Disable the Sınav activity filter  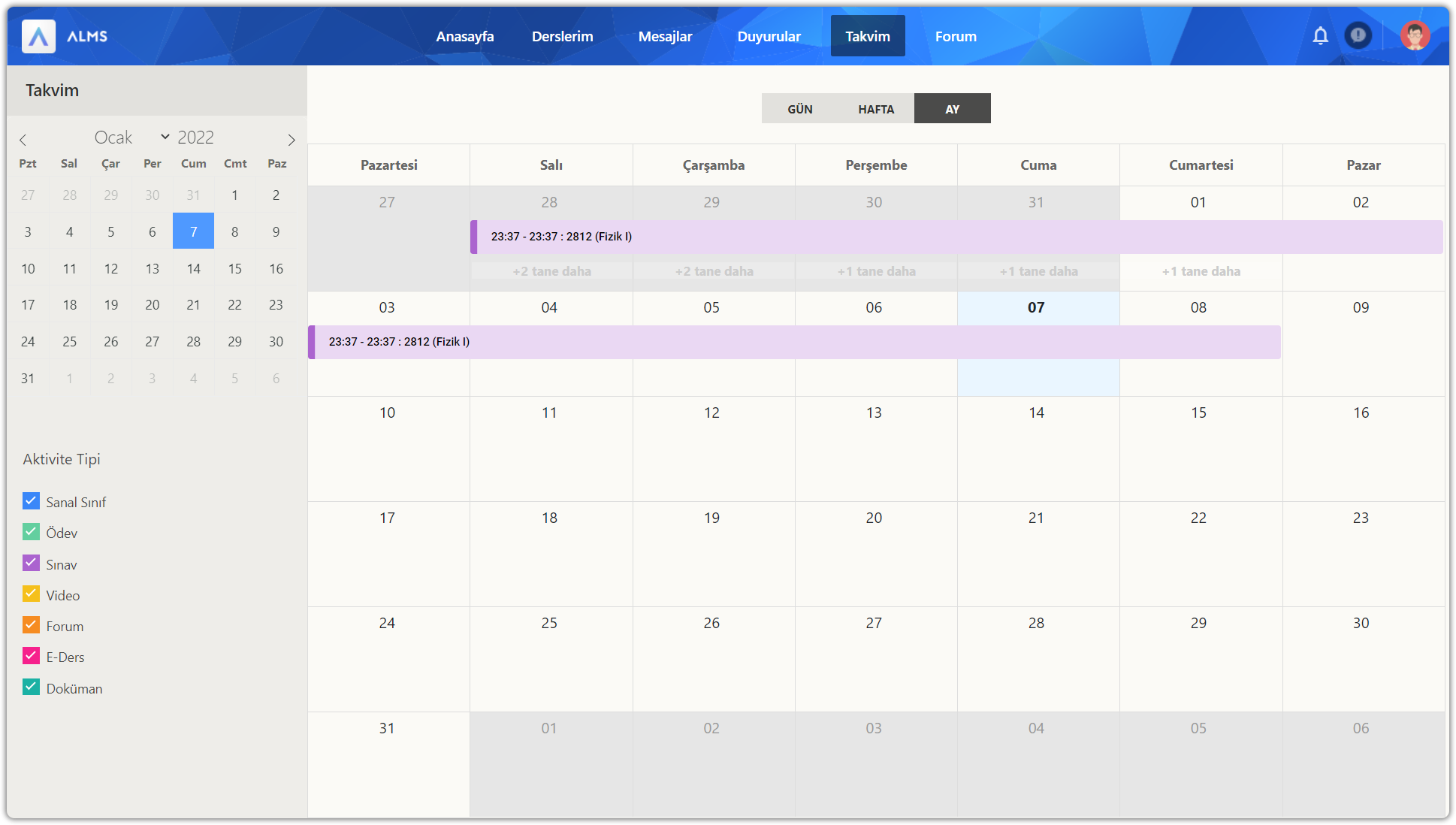31,563
